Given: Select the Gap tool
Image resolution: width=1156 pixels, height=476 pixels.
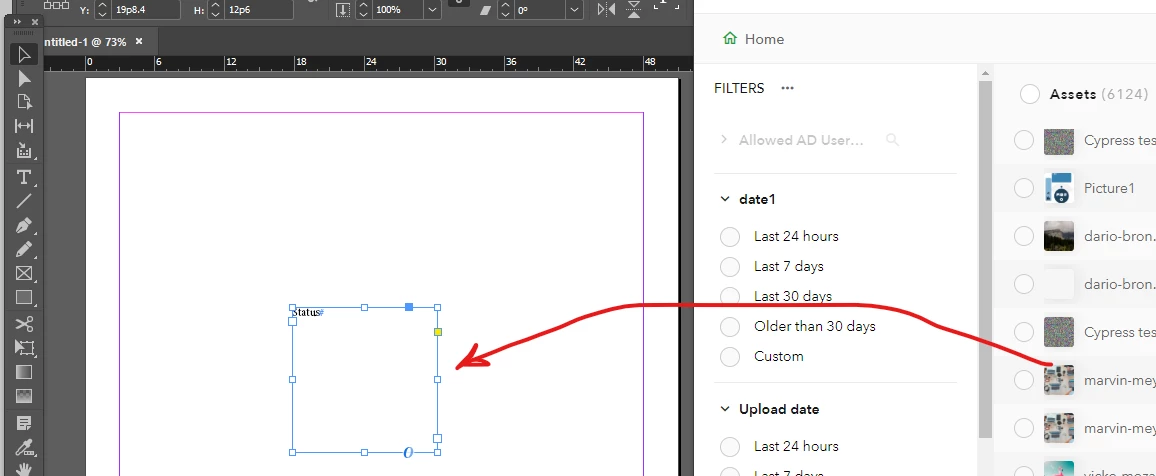Looking at the screenshot, I should 24,126.
